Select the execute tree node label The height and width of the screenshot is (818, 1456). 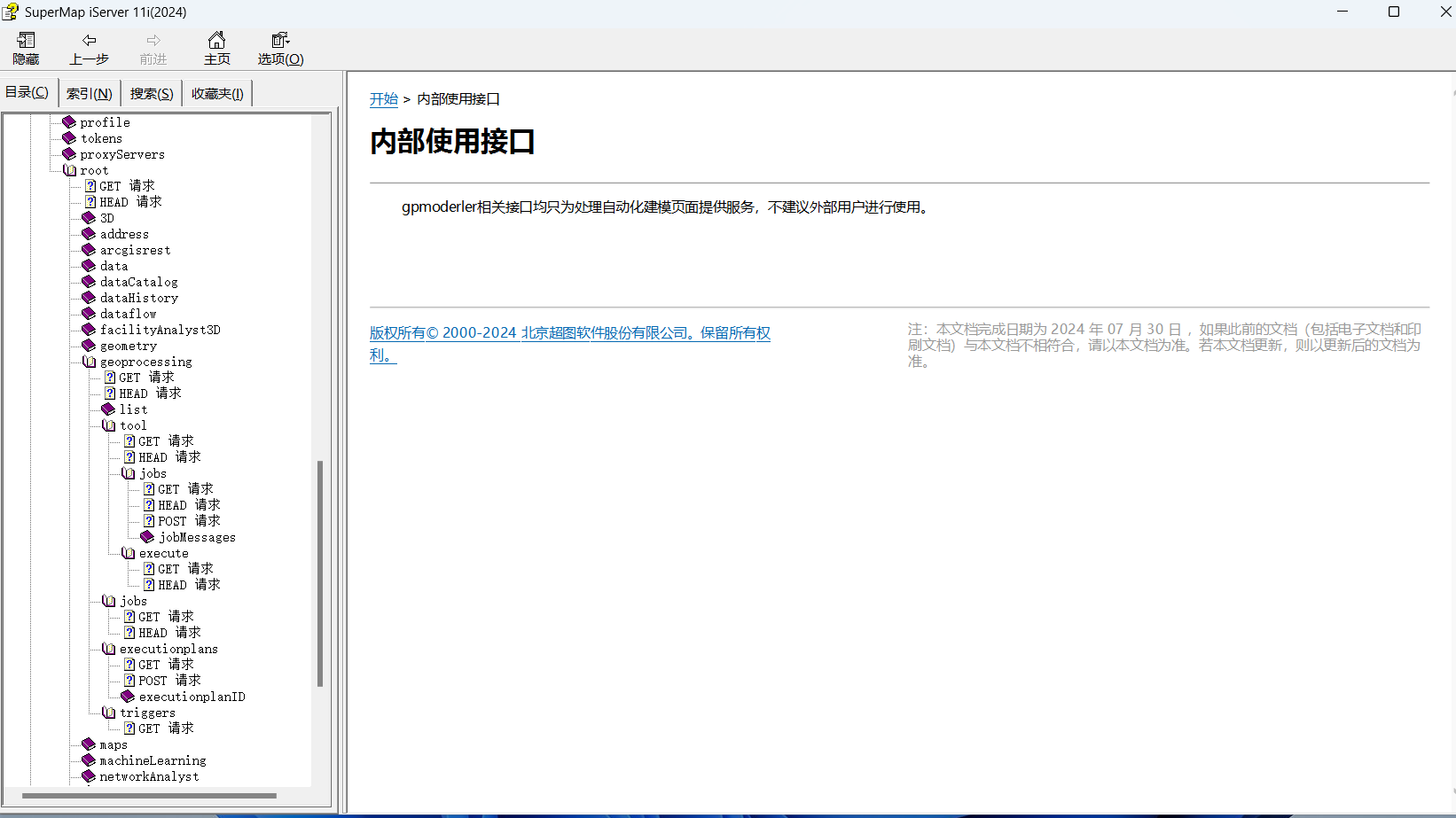click(163, 553)
